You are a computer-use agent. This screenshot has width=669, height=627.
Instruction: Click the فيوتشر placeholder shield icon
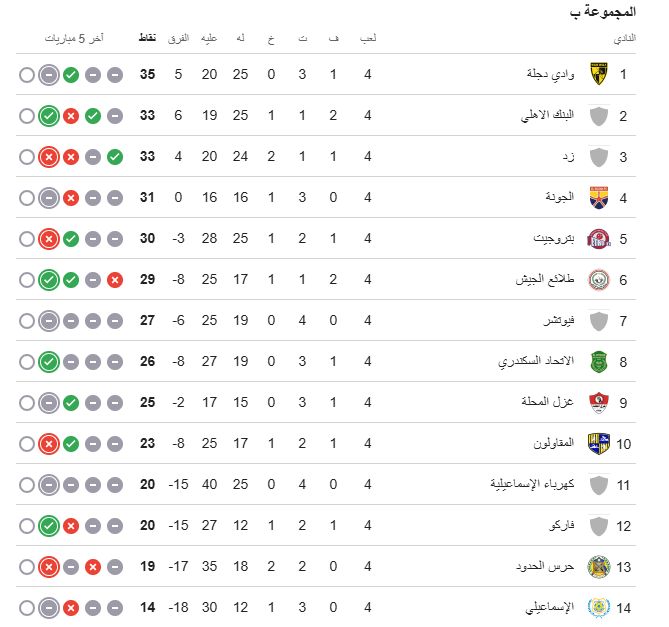click(x=598, y=321)
